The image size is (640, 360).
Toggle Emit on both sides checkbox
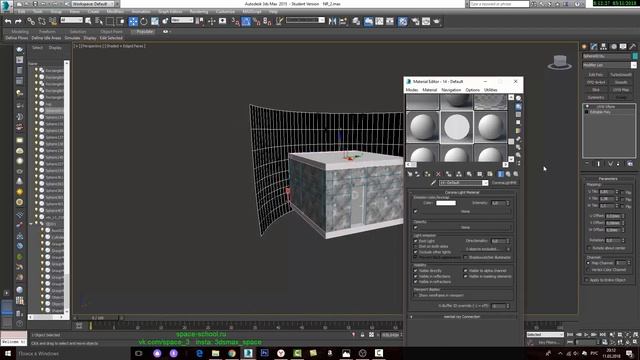[416, 247]
